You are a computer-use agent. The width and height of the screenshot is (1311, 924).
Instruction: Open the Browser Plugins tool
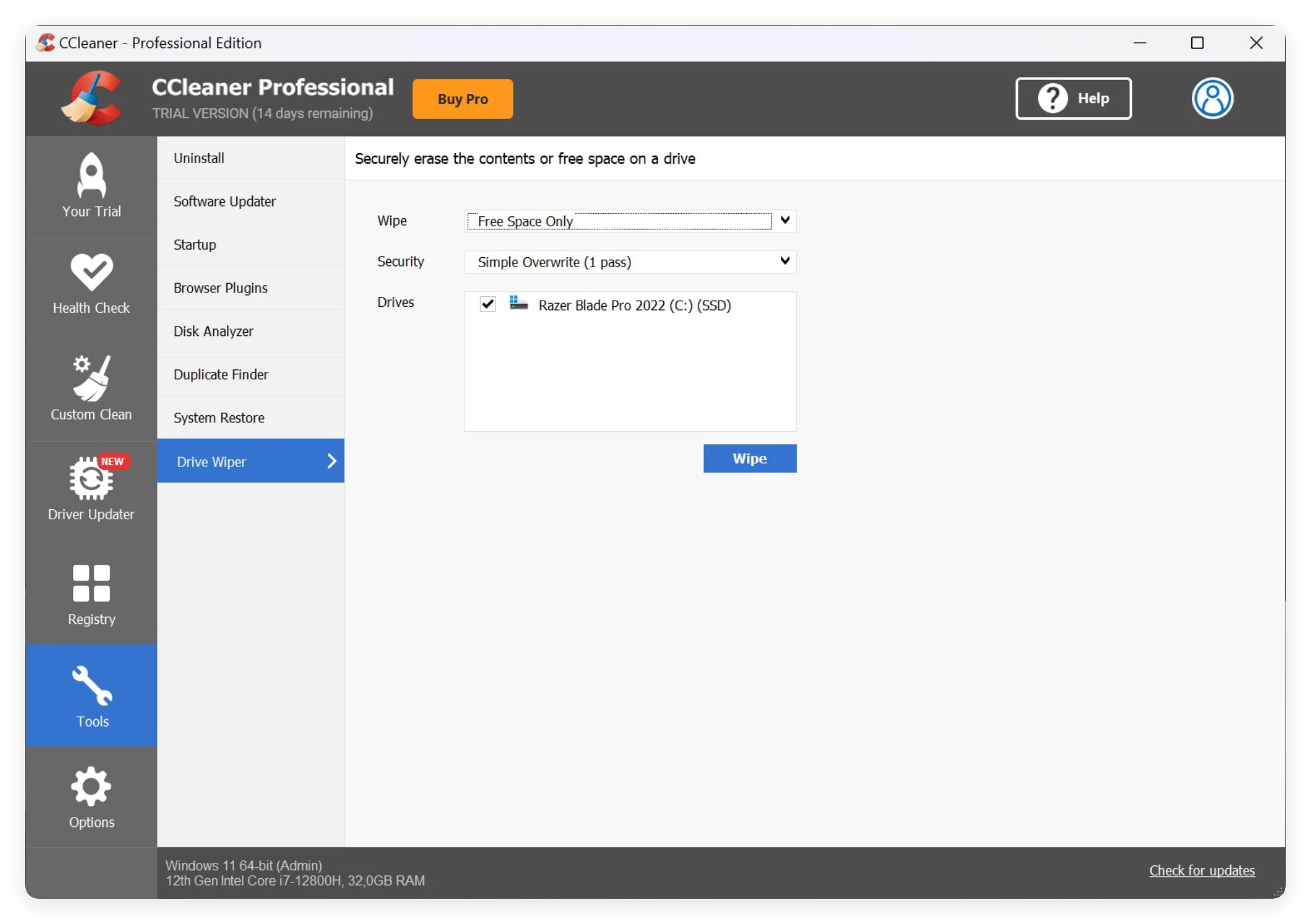pyautogui.click(x=250, y=288)
